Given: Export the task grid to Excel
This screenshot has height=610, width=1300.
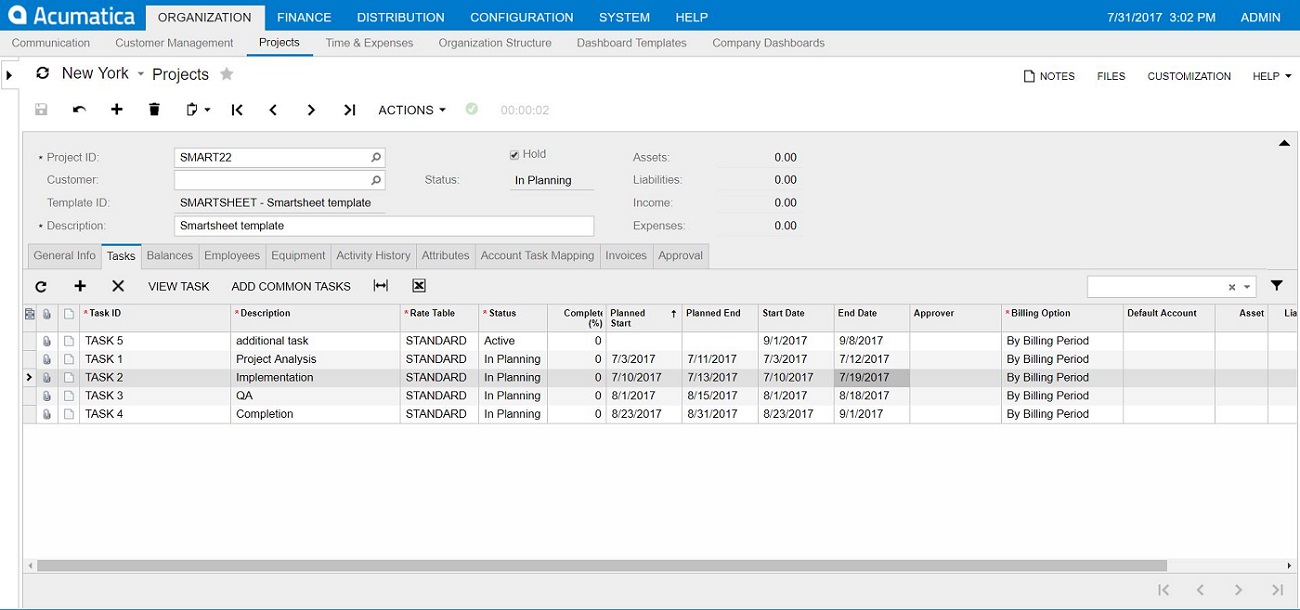Looking at the screenshot, I should (x=417, y=286).
